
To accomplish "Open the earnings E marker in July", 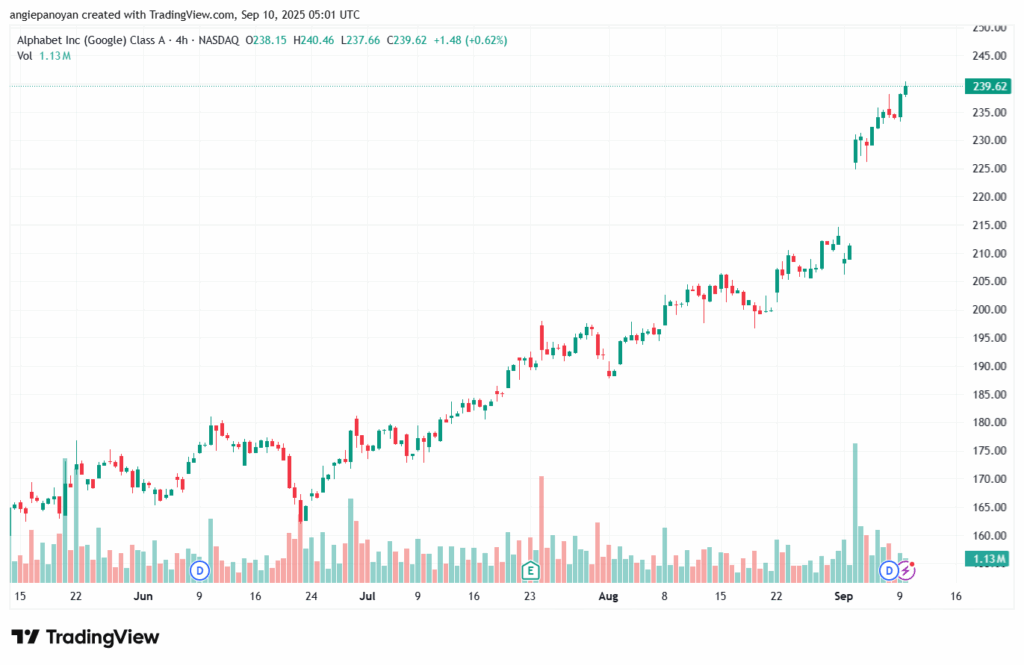I will 531,570.
